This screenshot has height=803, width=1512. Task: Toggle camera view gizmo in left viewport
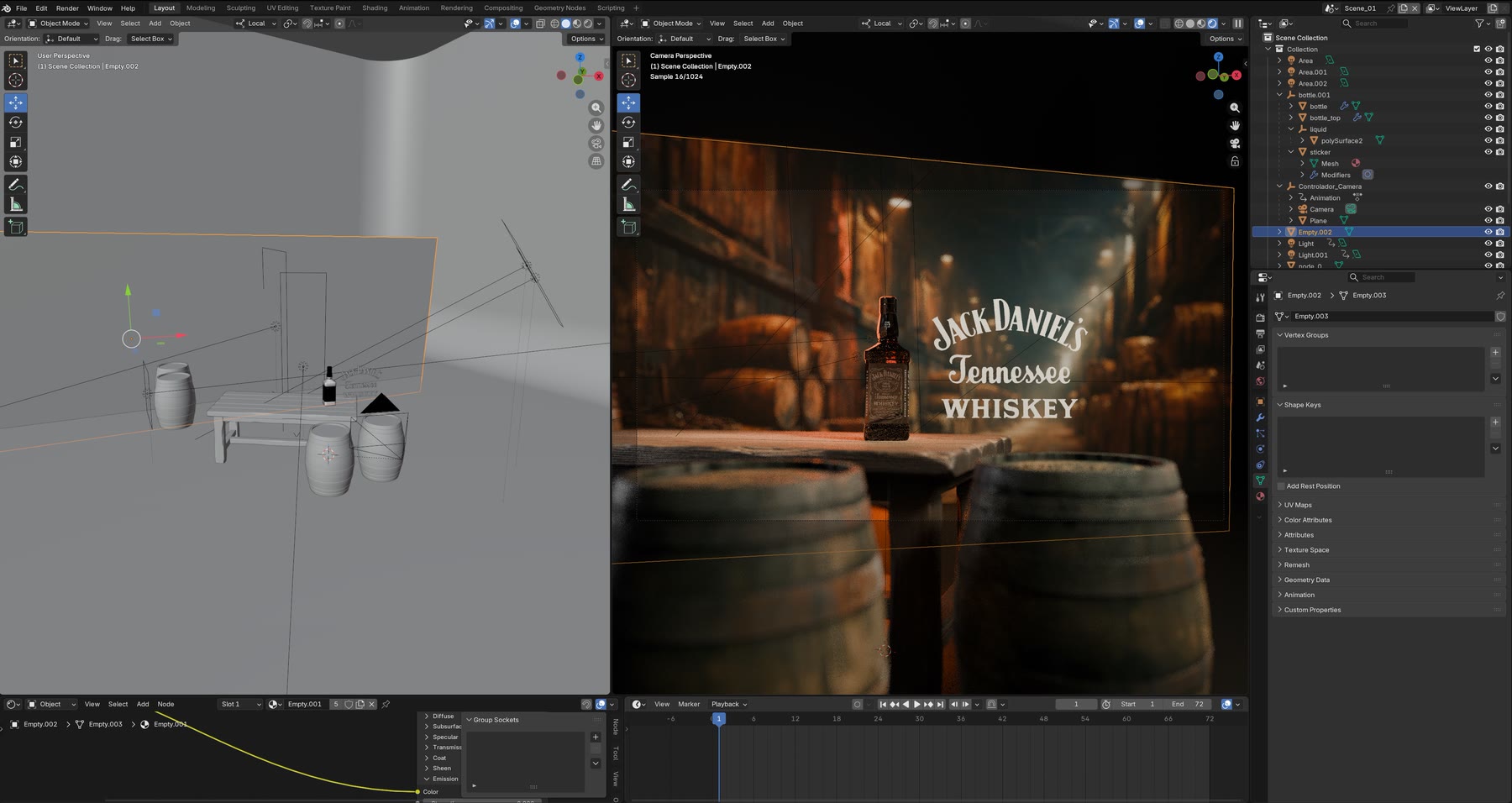596,144
